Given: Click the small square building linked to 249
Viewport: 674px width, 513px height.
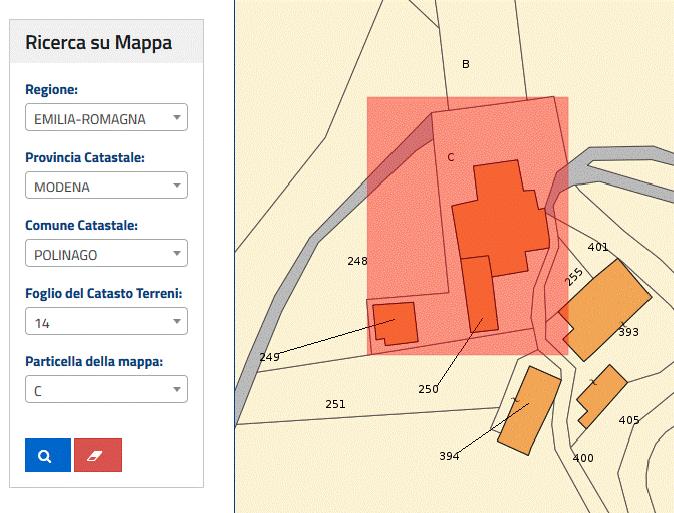Looking at the screenshot, I should coord(395,323).
